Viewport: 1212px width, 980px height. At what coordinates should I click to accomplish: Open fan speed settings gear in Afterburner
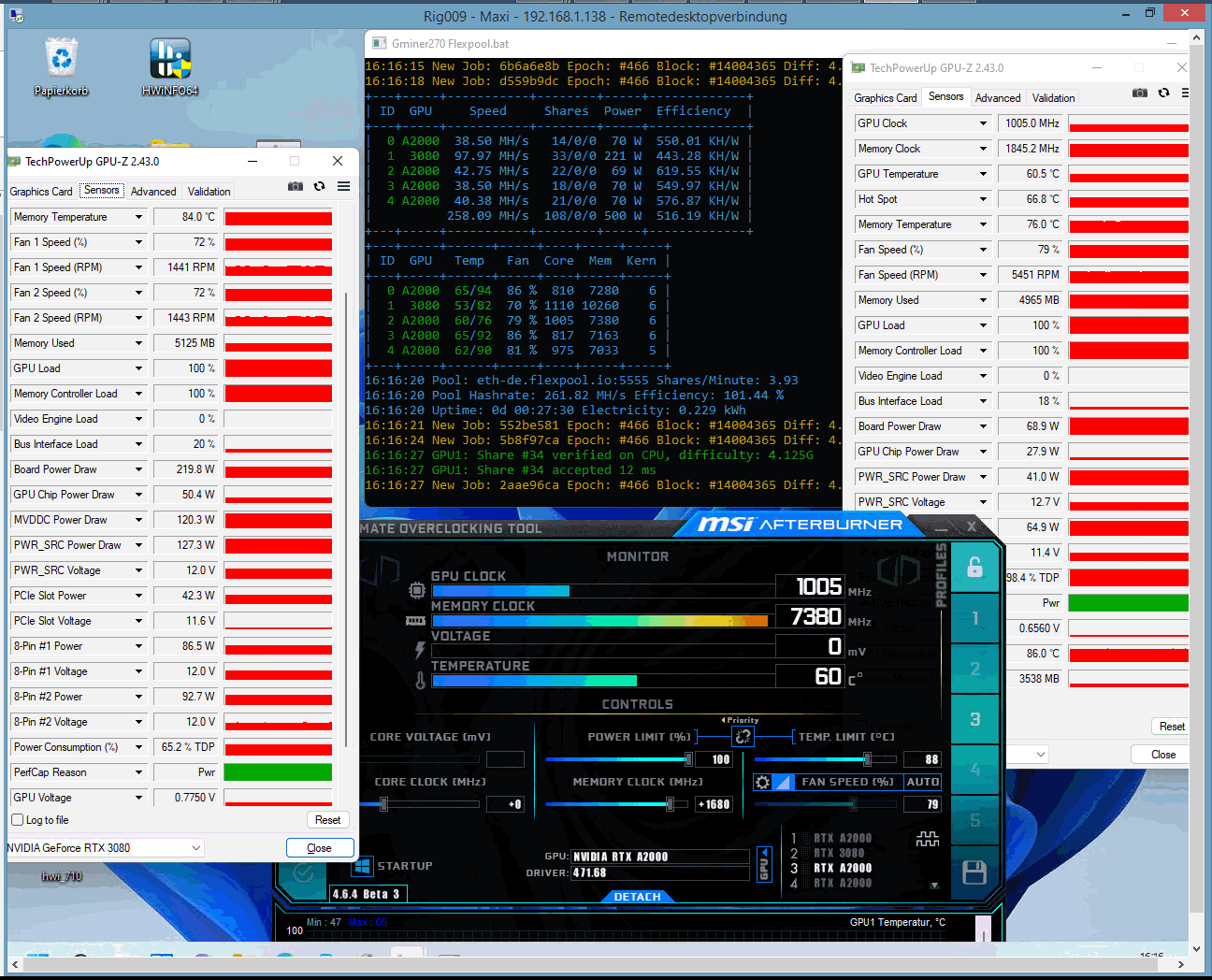[763, 782]
